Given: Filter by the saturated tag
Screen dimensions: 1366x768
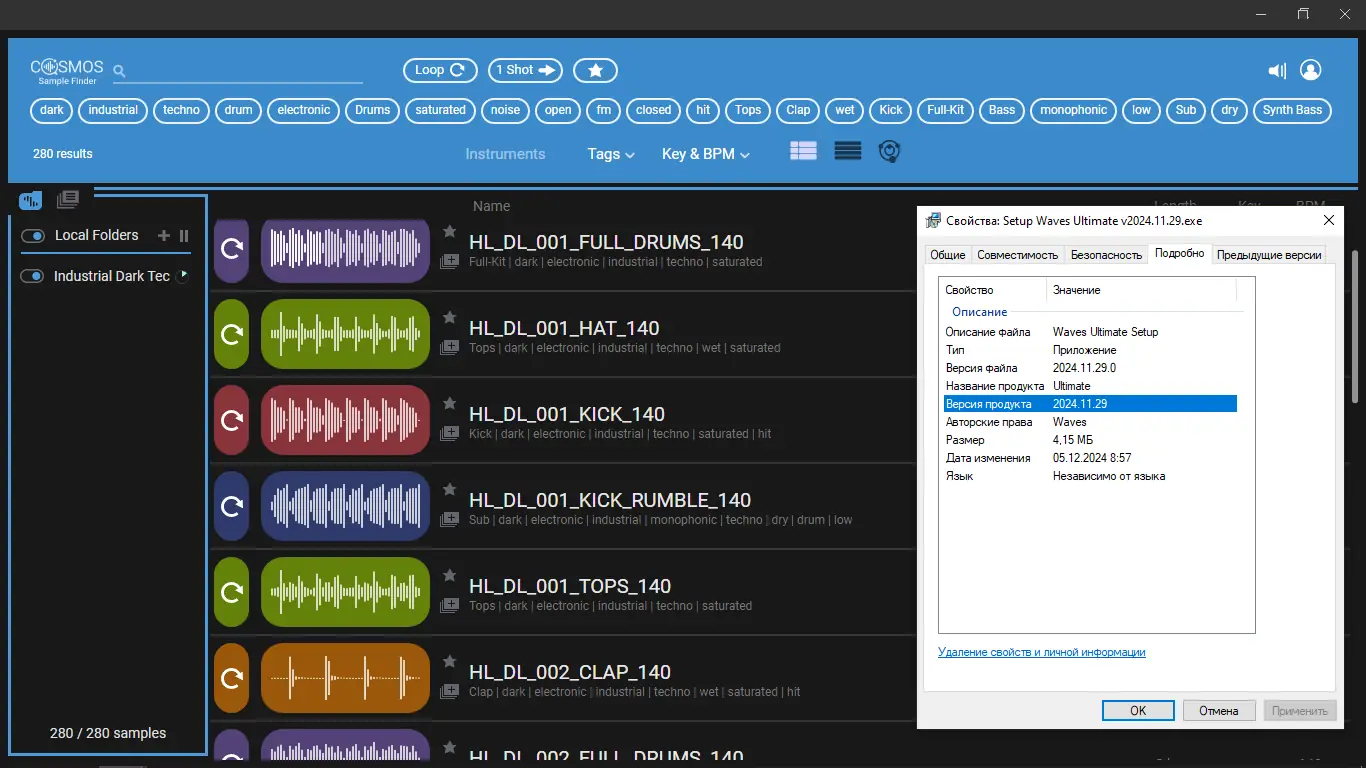Looking at the screenshot, I should coord(441,110).
